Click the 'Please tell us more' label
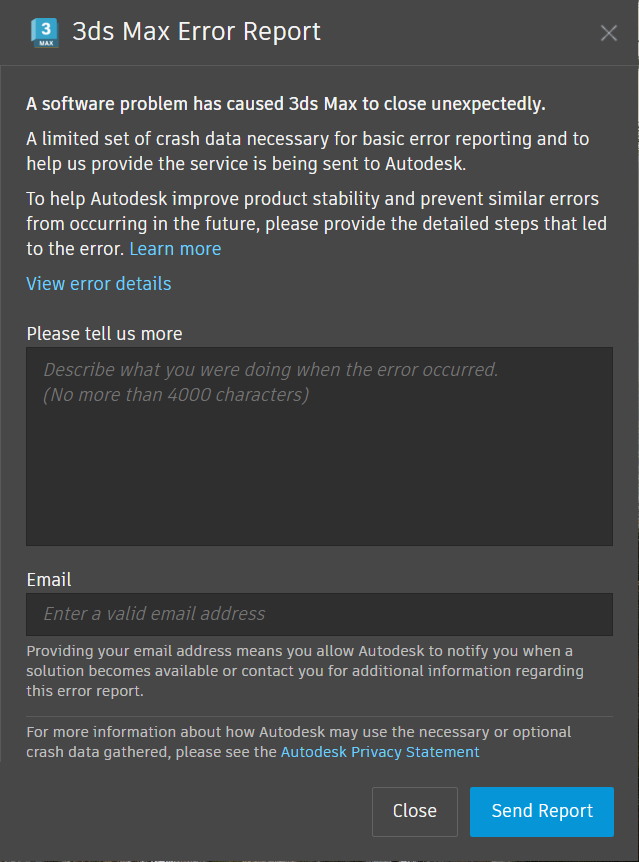The height and width of the screenshot is (862, 639). coord(105,334)
